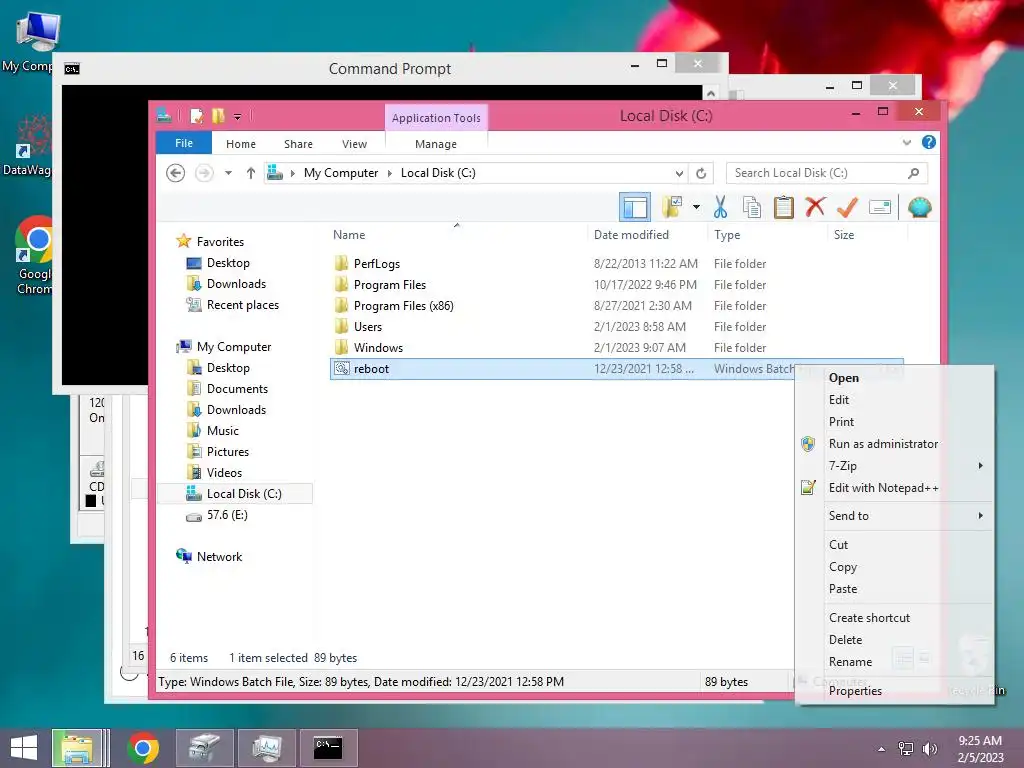Image resolution: width=1024 pixels, height=768 pixels.
Task: Switch to the View ribbon tab
Action: 354,144
